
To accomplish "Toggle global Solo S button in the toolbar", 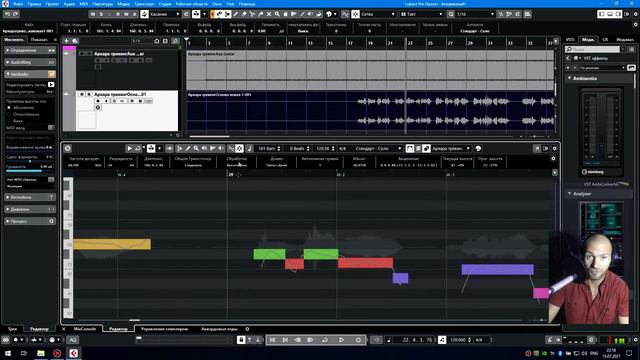I will [101, 14].
